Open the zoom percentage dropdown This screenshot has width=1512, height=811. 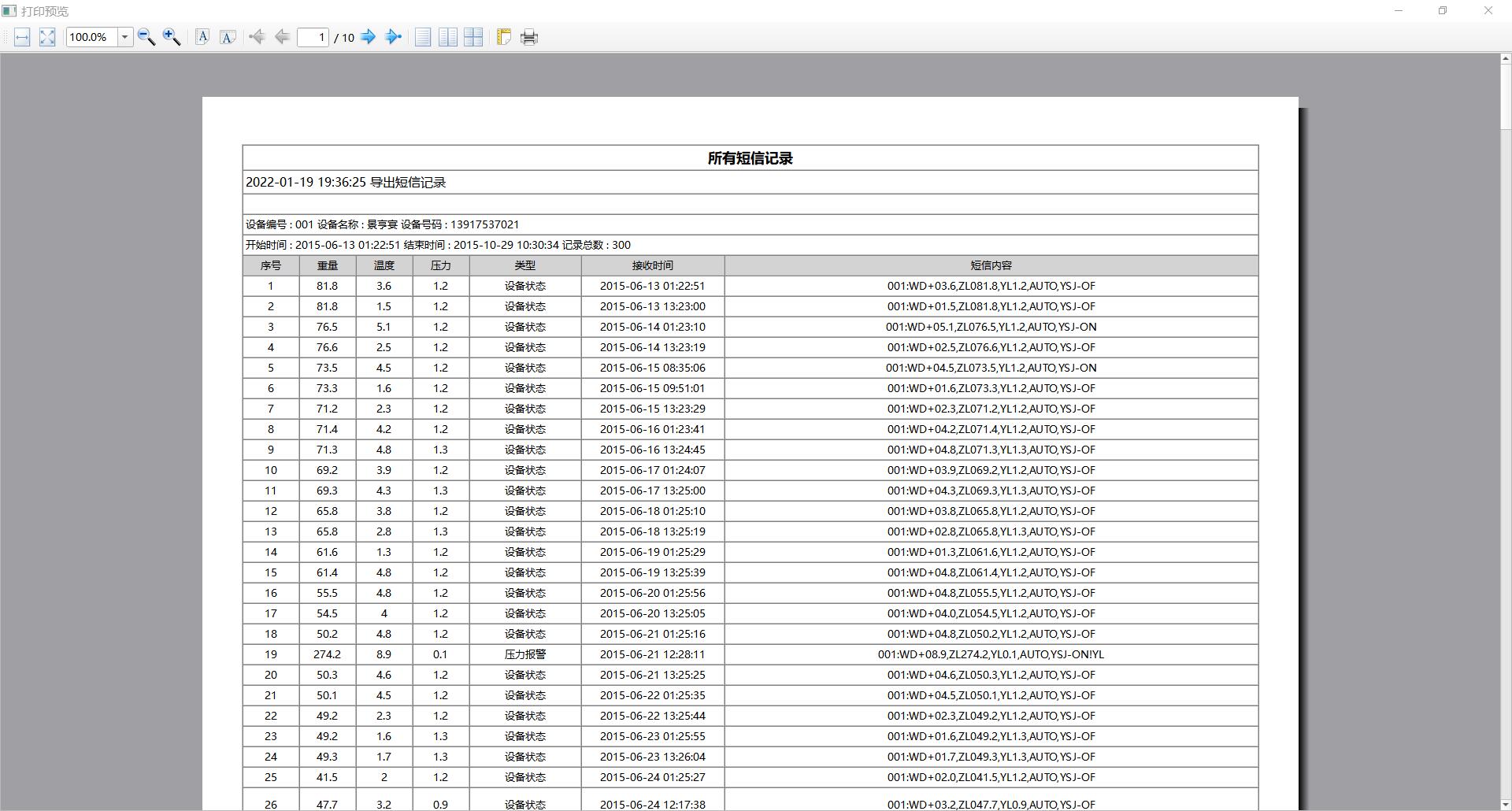click(124, 37)
